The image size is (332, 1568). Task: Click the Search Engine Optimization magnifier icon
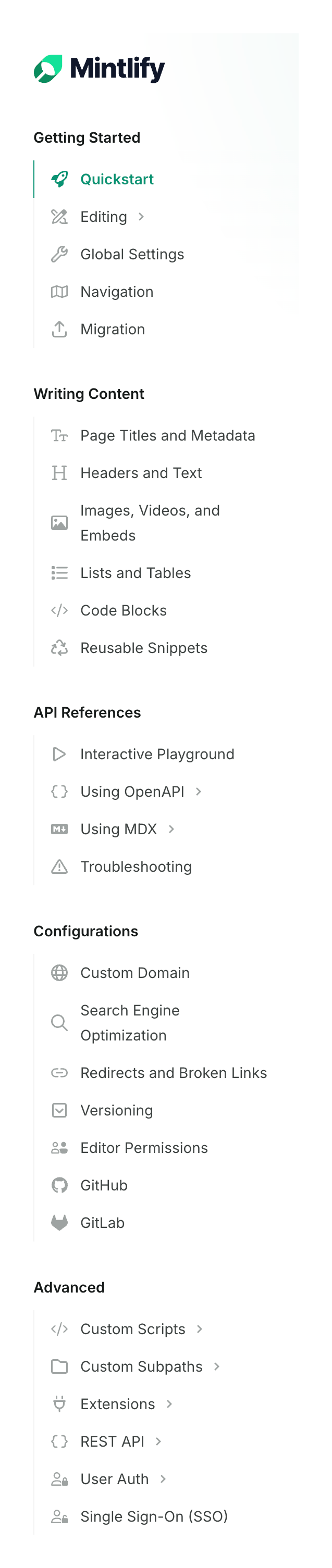coord(59,1023)
